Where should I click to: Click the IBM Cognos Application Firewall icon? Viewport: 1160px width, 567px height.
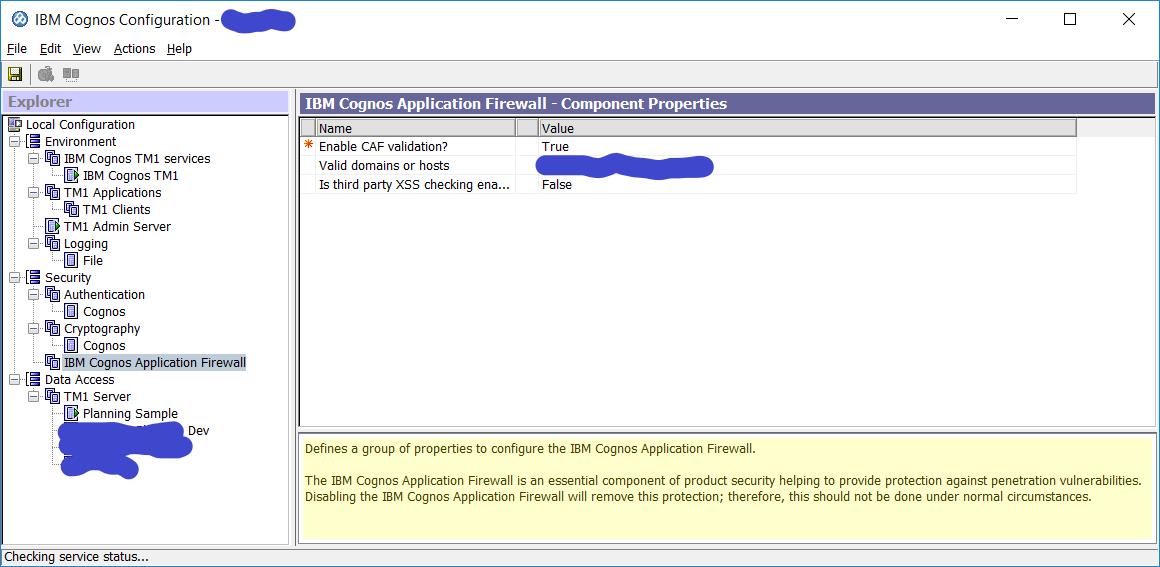[x=53, y=363]
